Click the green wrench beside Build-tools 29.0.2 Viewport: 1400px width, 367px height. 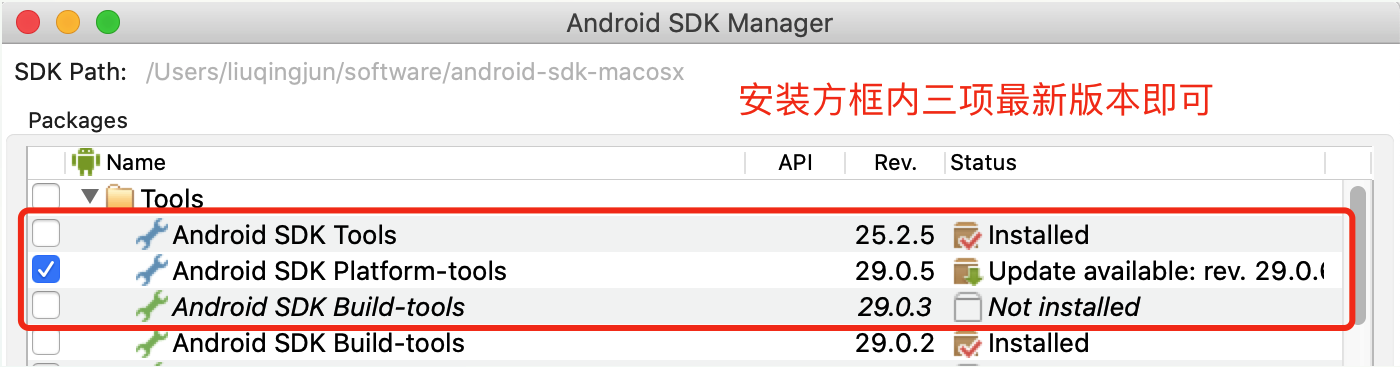tap(152, 343)
